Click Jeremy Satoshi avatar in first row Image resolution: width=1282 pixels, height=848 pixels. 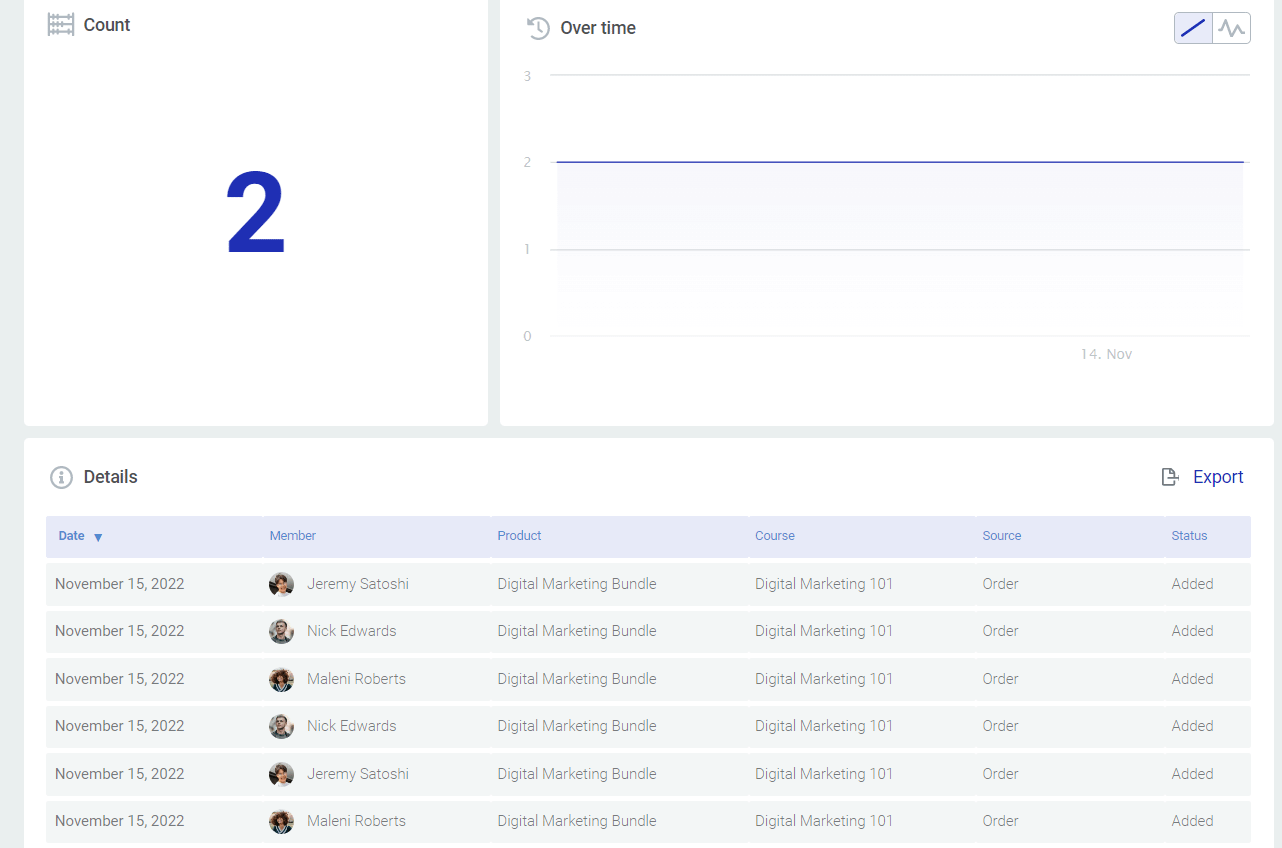click(281, 584)
